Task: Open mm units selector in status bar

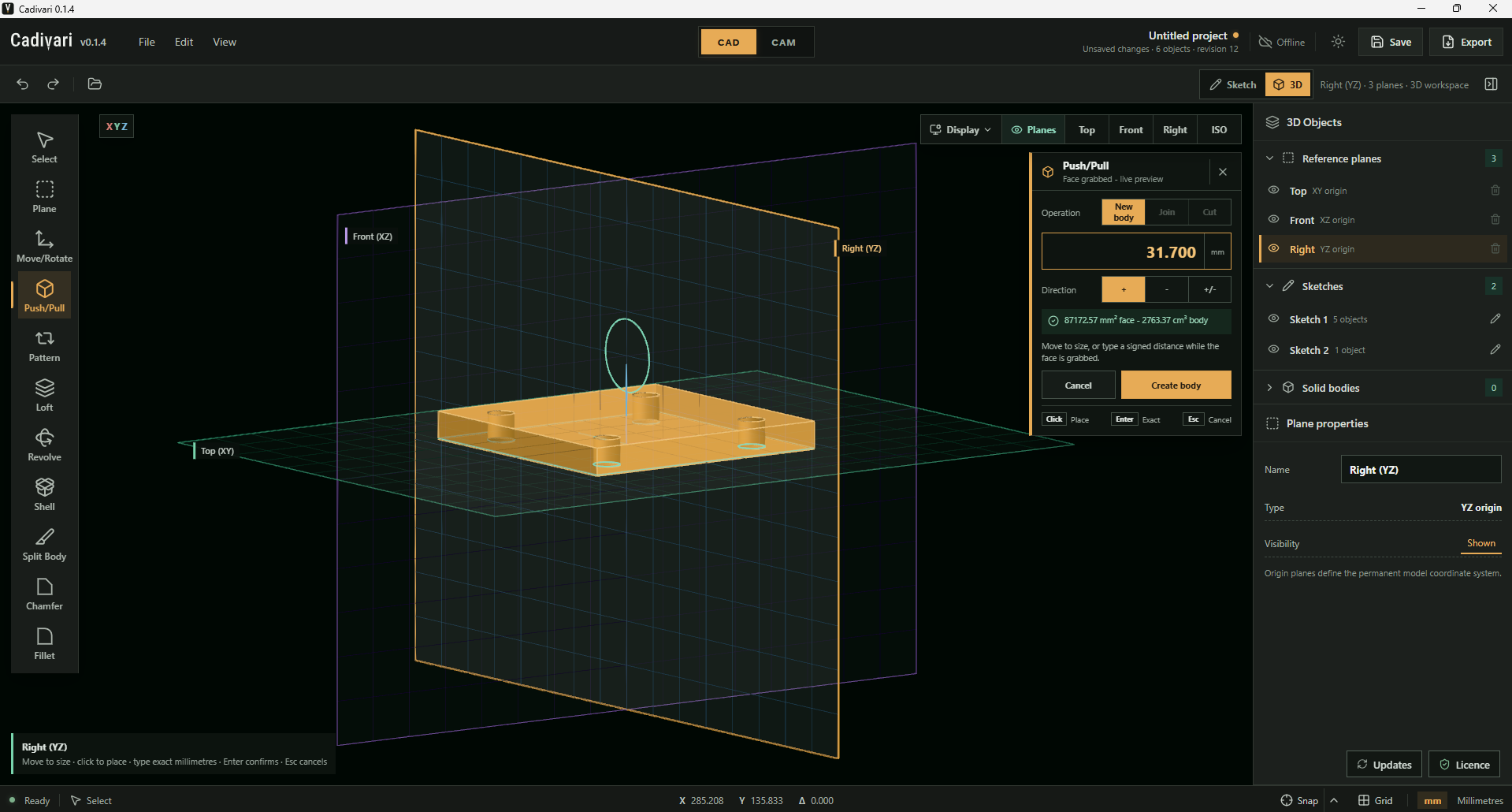Action: pos(1432,800)
